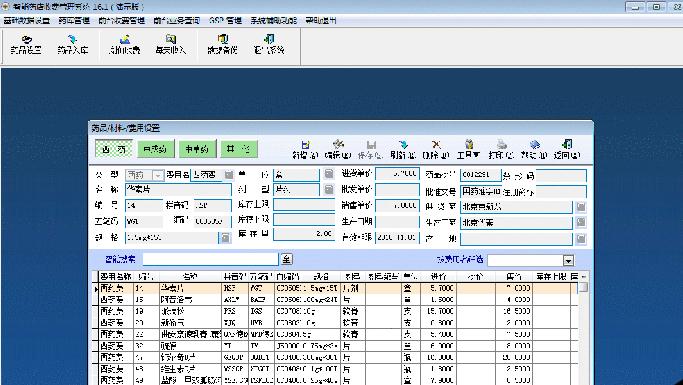This screenshot has height=385, width=683.
Task: Open the 药品入库 toolbar icon
Action: (x=72, y=45)
